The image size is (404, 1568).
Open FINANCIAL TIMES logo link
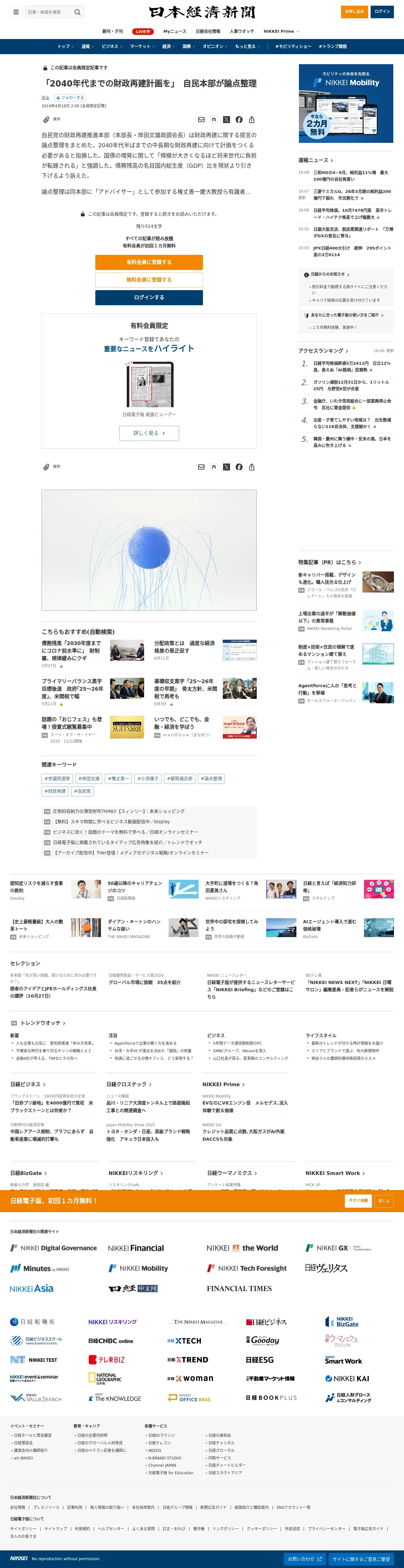[239, 1289]
